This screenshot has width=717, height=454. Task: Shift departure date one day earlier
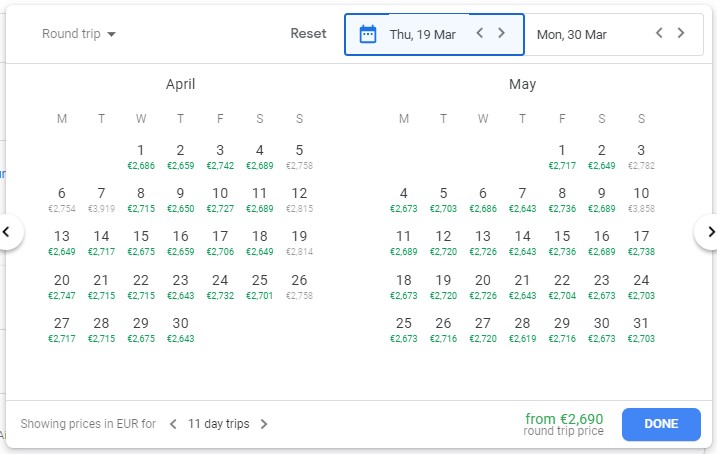[480, 33]
